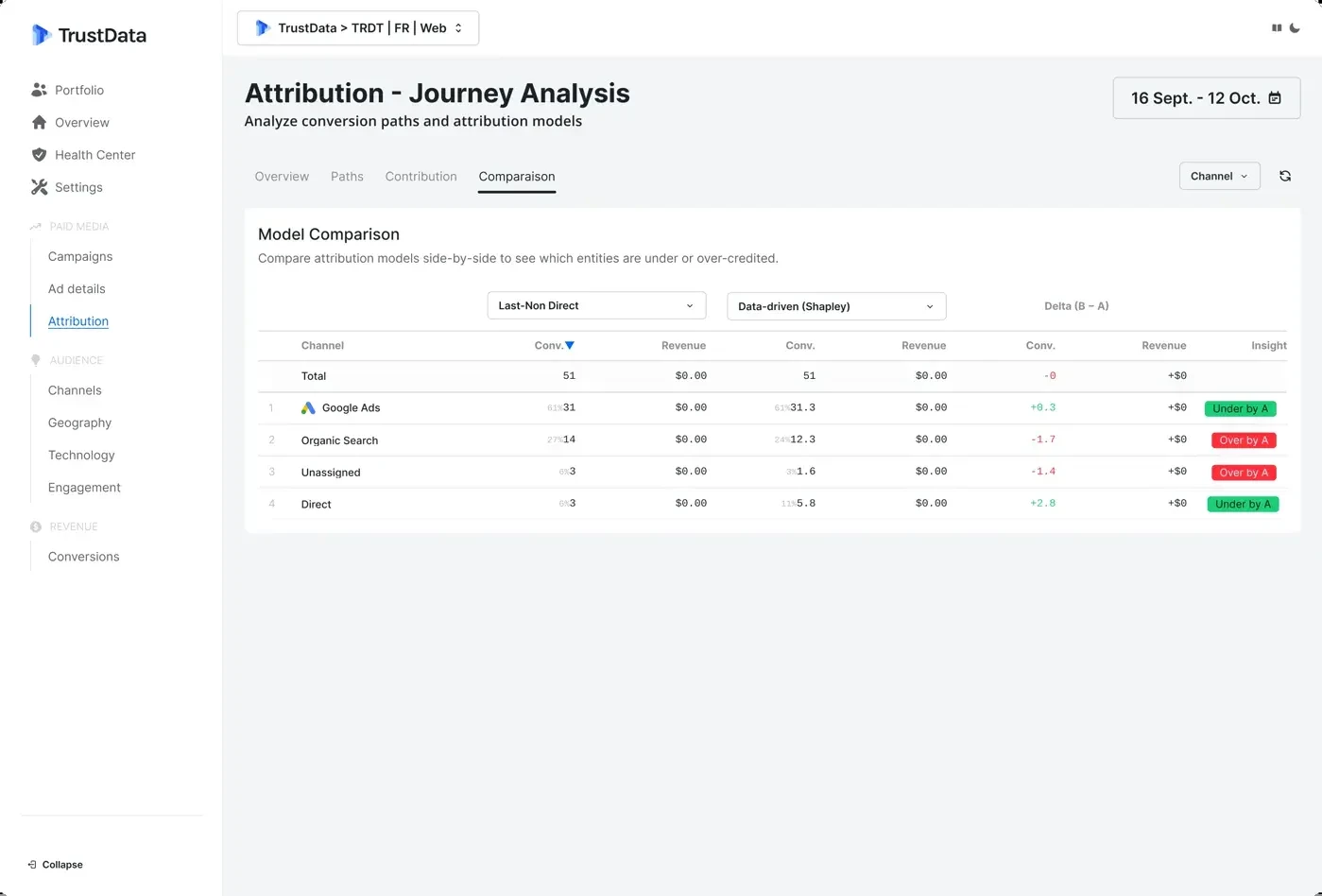This screenshot has width=1322, height=896.
Task: Toggle dark mode with the moon icon
Action: (1296, 27)
